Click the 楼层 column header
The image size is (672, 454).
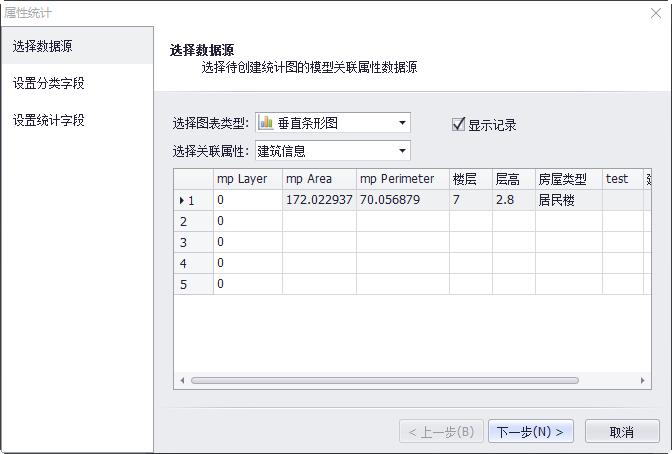click(x=469, y=179)
